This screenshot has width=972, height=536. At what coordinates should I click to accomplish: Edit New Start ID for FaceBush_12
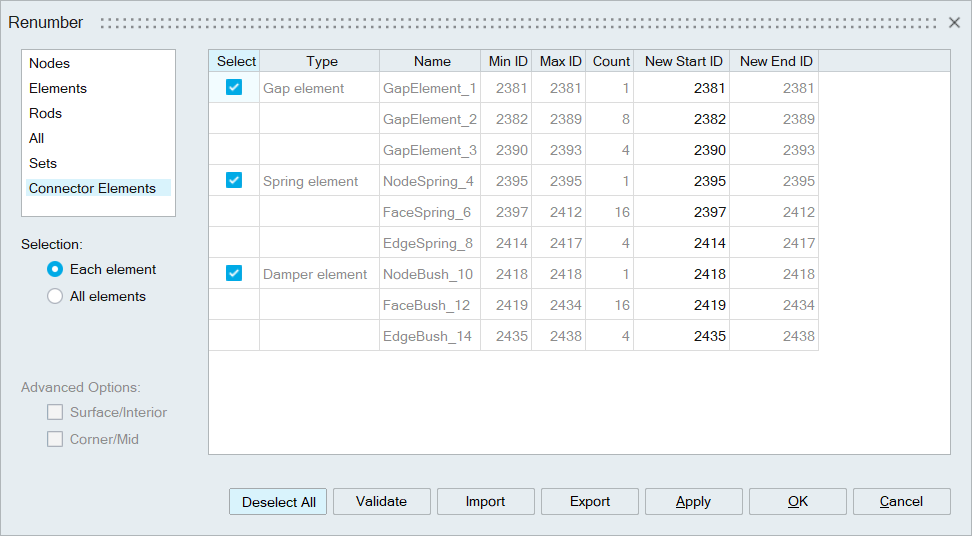tap(684, 305)
